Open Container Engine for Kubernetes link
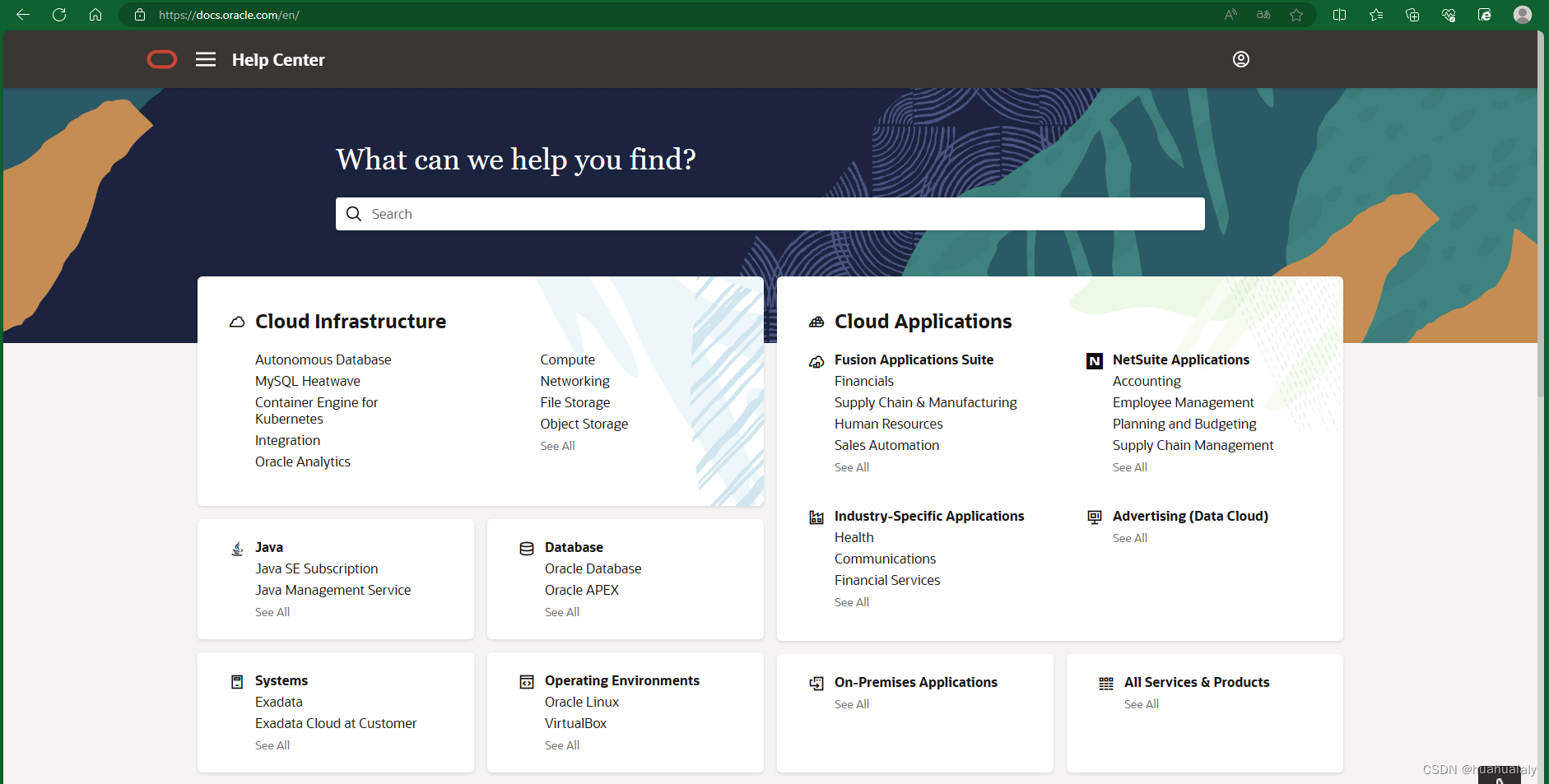Viewport: 1549px width, 784px height. click(x=316, y=411)
